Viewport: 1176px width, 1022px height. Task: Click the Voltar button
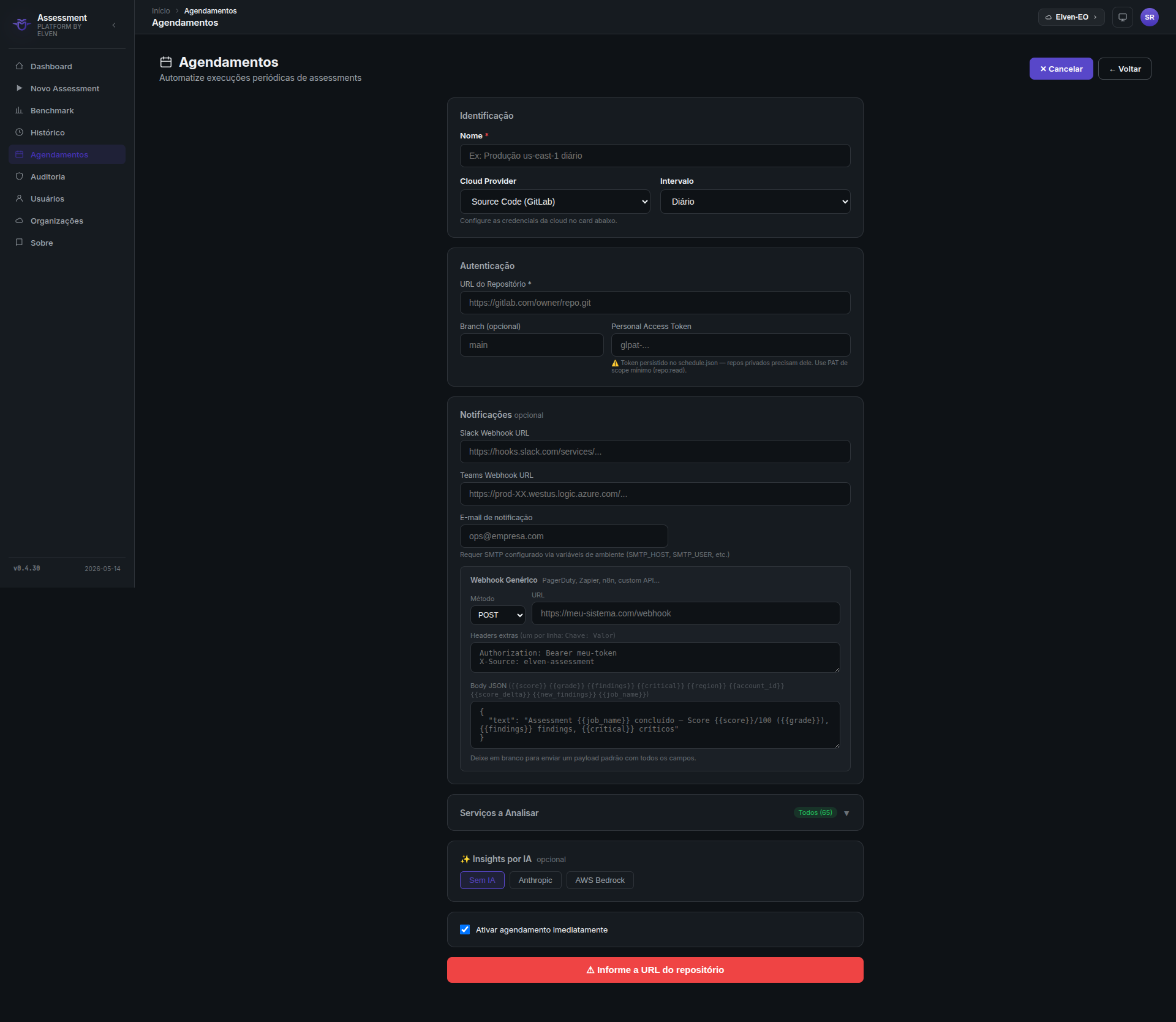coord(1125,69)
